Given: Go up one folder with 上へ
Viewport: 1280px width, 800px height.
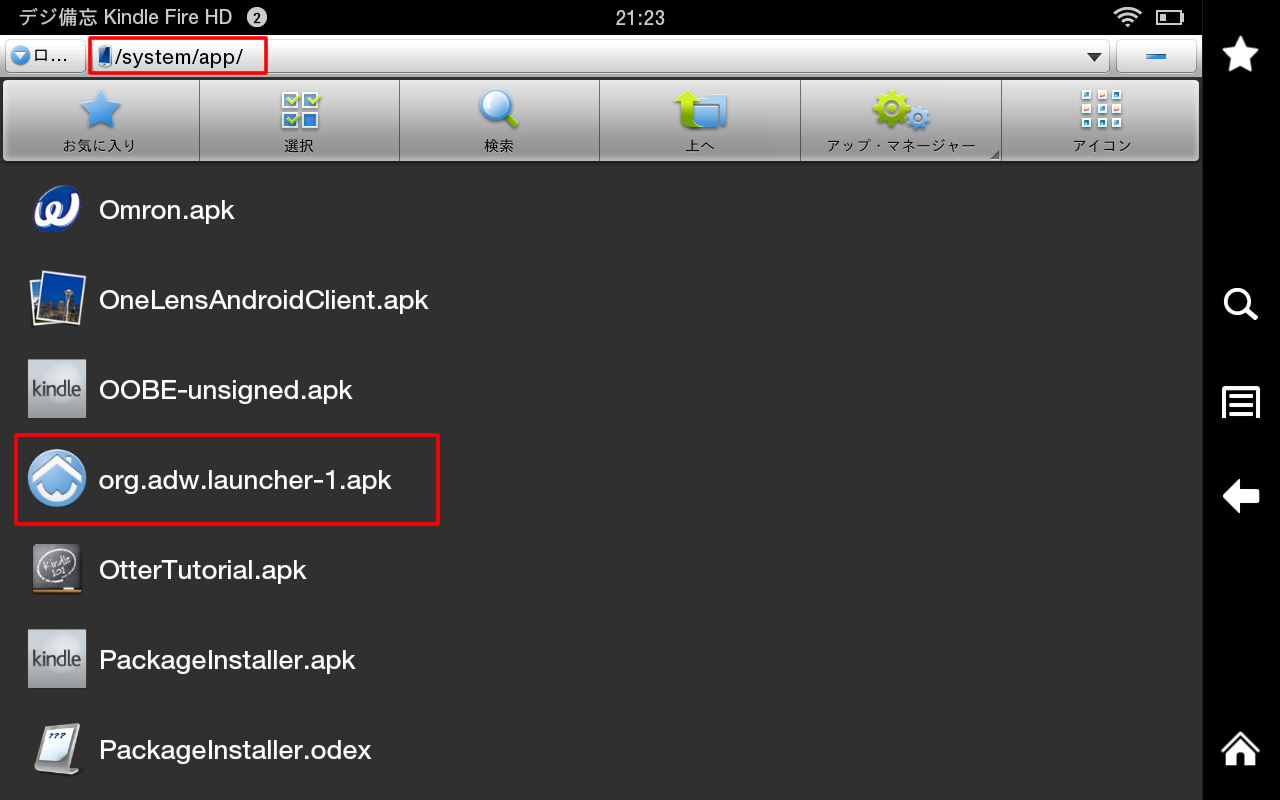Looking at the screenshot, I should coord(700,121).
